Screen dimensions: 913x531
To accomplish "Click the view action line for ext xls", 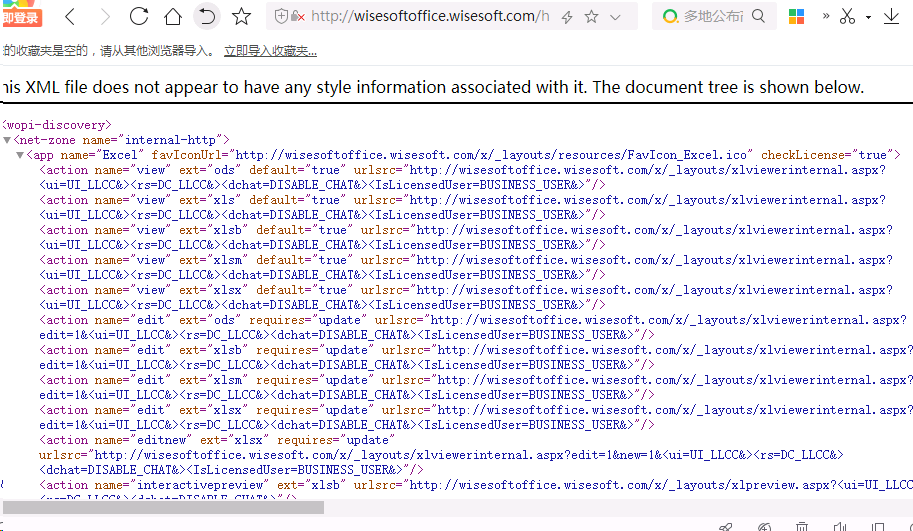I will [x=462, y=200].
